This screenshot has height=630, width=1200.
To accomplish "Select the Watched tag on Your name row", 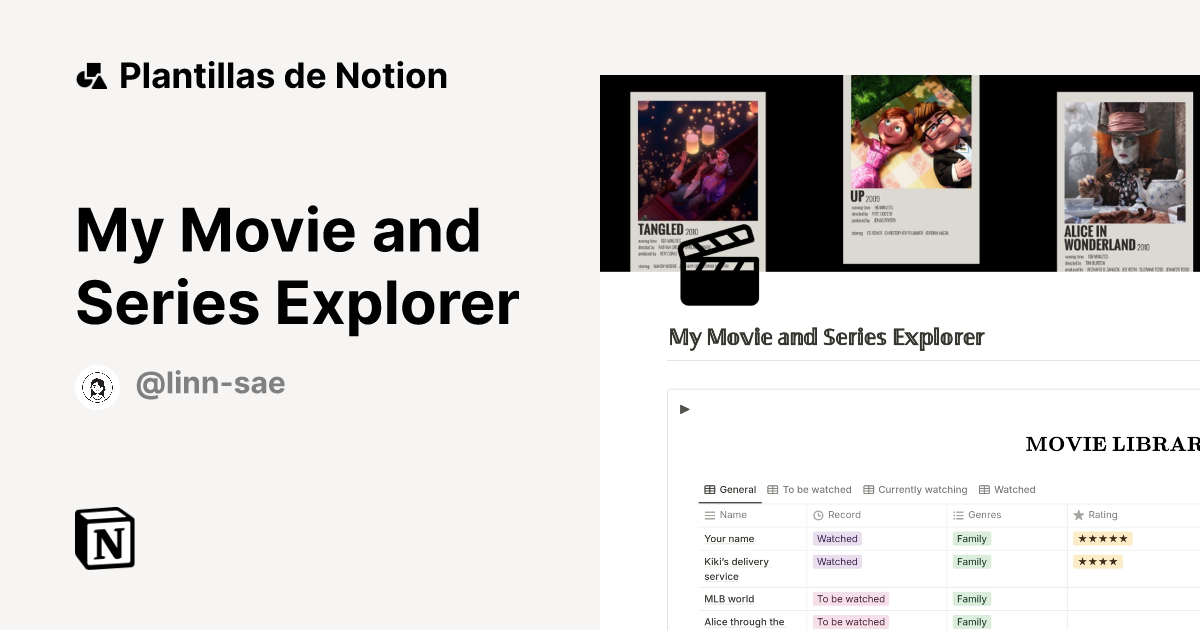I will click(x=836, y=538).
